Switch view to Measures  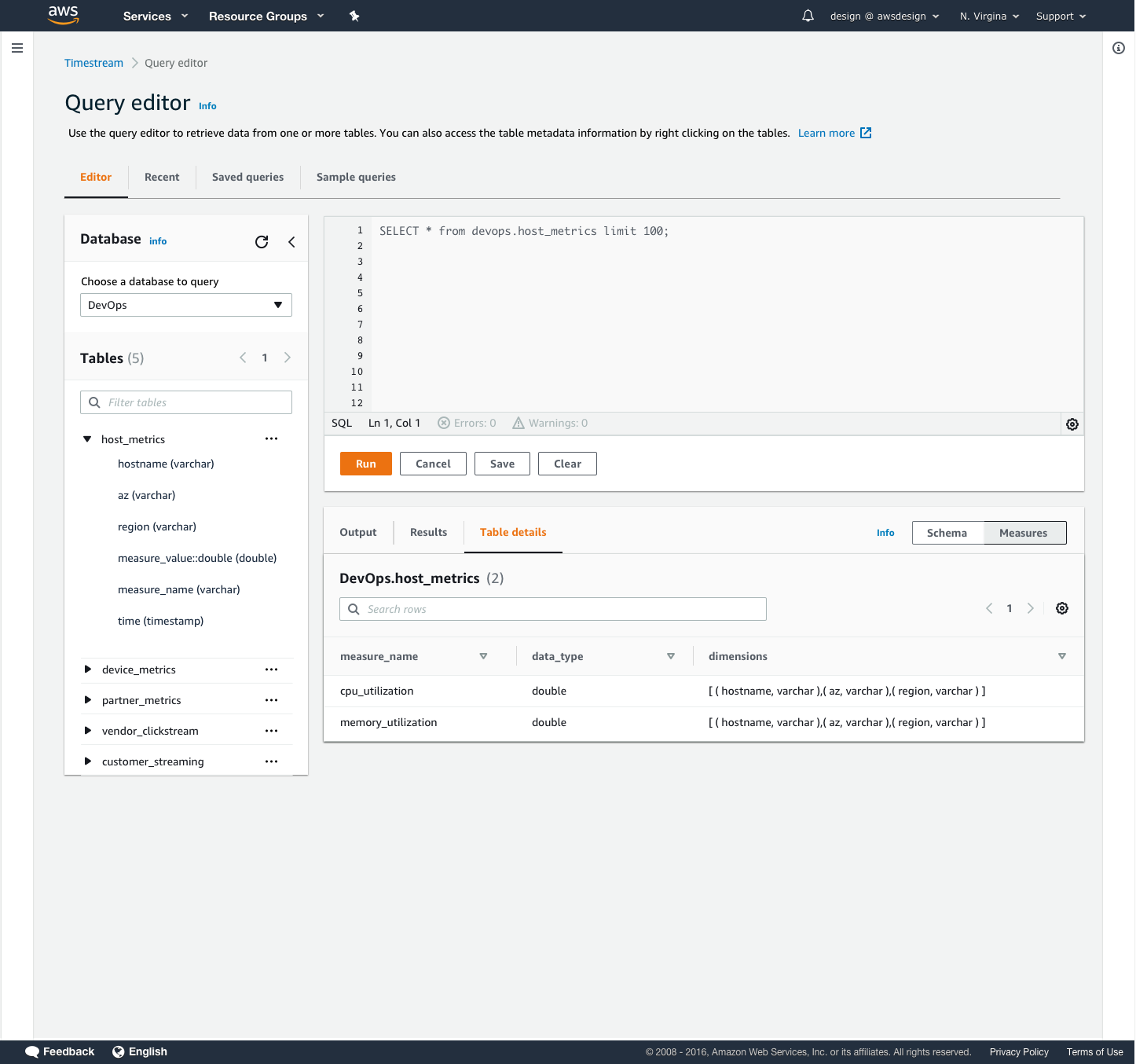pos(1024,533)
